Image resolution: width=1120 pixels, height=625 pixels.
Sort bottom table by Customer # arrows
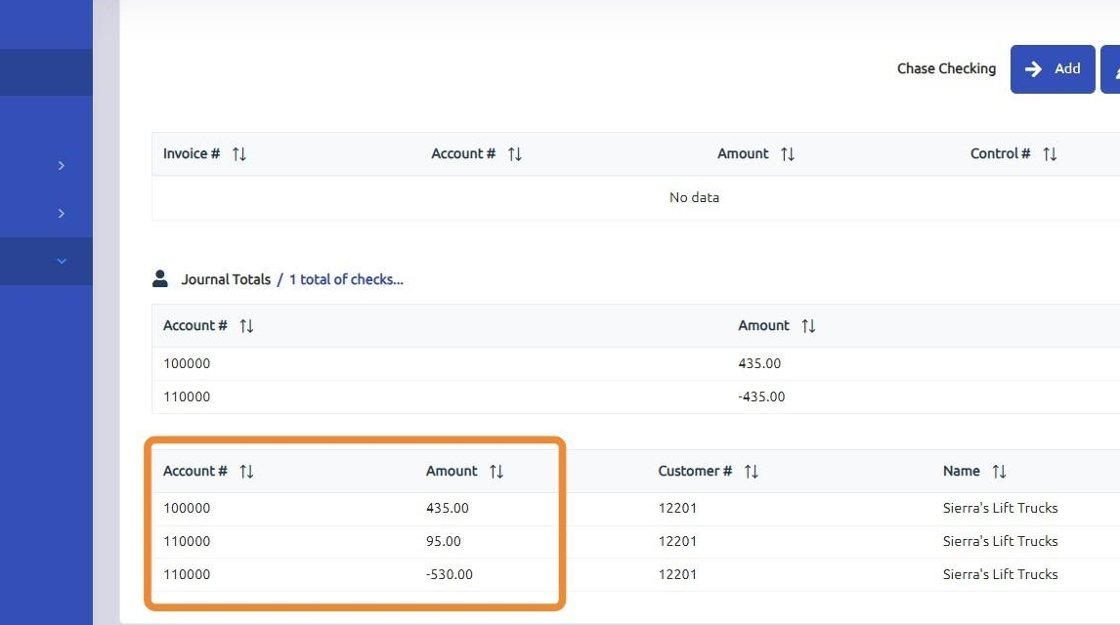(751, 471)
